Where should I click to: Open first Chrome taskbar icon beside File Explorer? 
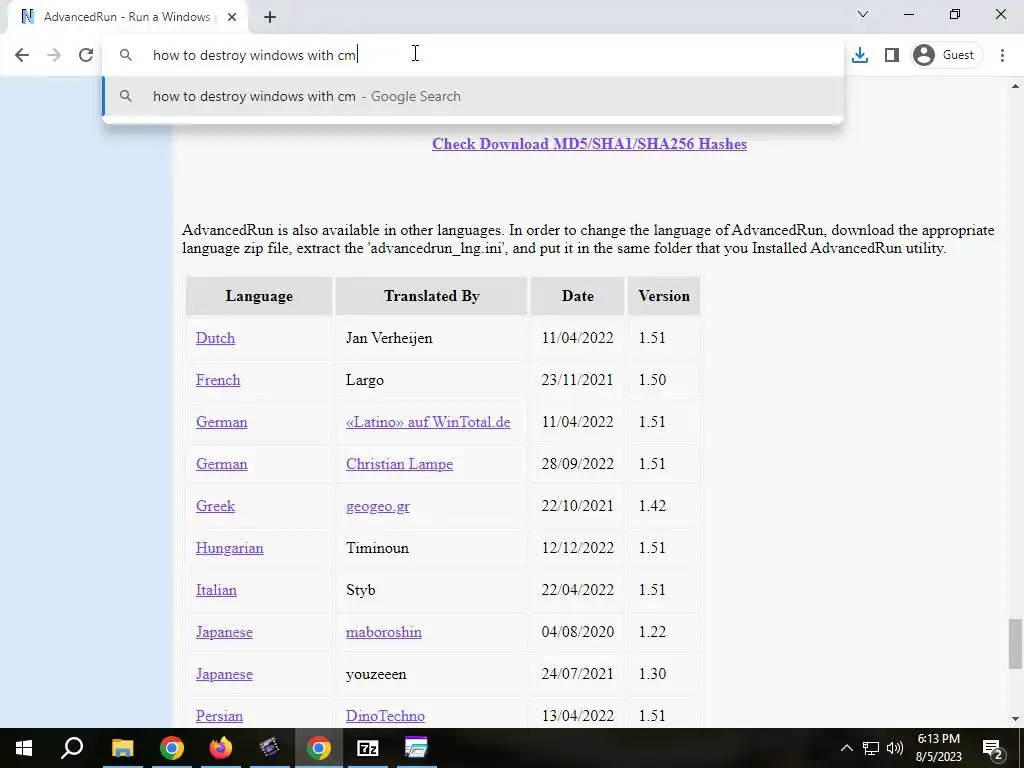click(x=172, y=748)
